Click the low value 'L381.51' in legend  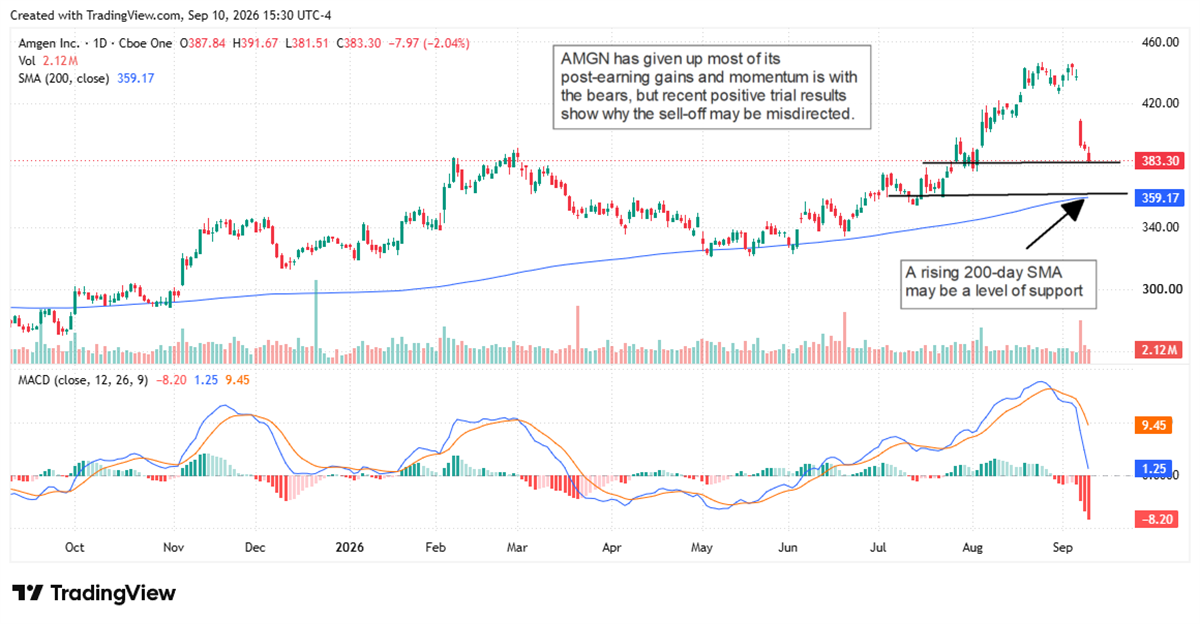(309, 43)
